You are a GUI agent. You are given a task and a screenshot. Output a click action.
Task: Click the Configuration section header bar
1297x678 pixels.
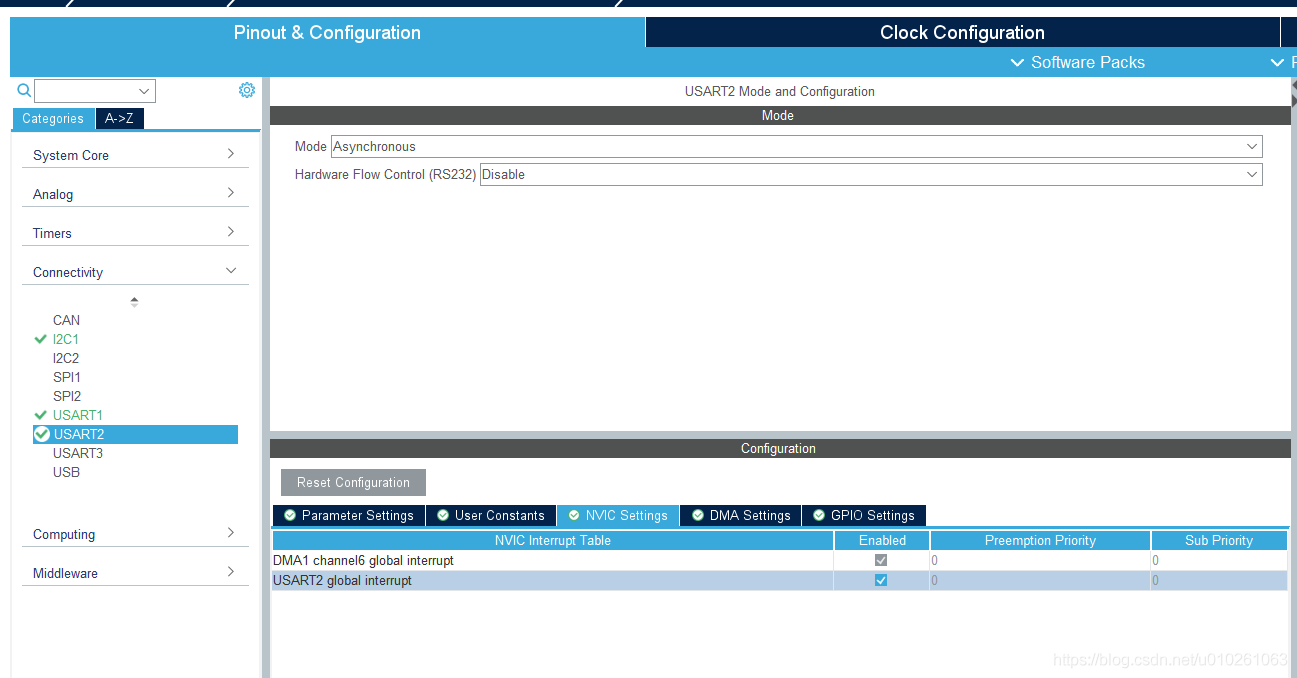[x=778, y=448]
